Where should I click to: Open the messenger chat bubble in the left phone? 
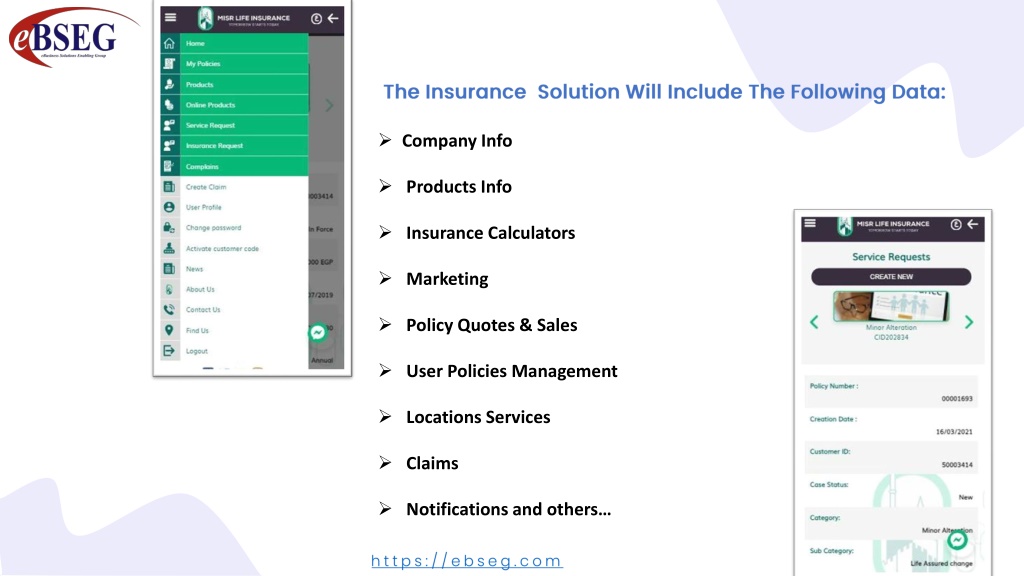tap(318, 333)
